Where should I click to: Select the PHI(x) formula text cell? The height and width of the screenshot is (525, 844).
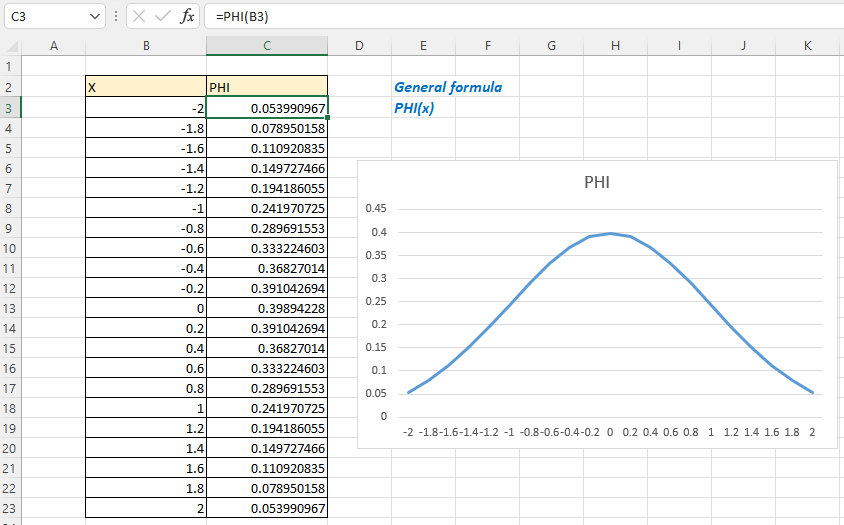pos(414,108)
